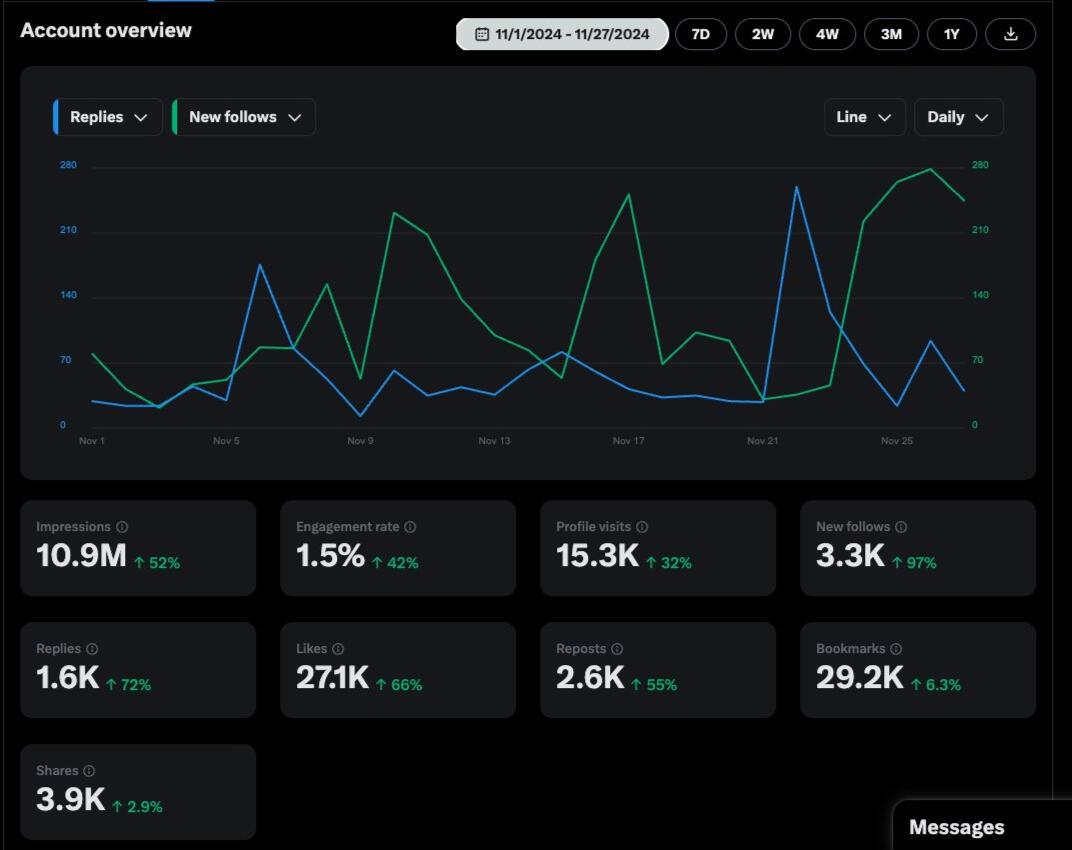Click the info icon beside Bookmarks
Screen dimensions: 1072x850
point(896,649)
